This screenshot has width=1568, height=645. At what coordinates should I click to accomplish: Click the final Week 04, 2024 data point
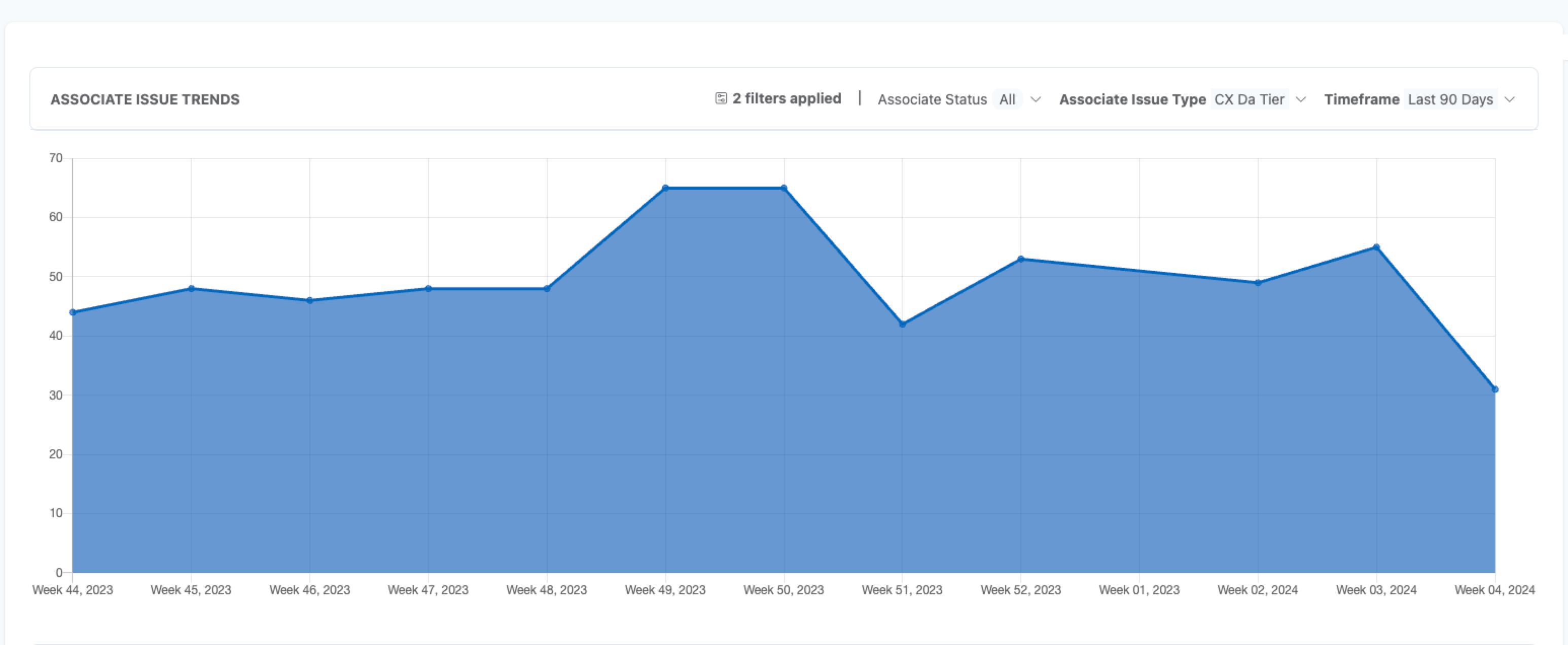[x=1495, y=389]
